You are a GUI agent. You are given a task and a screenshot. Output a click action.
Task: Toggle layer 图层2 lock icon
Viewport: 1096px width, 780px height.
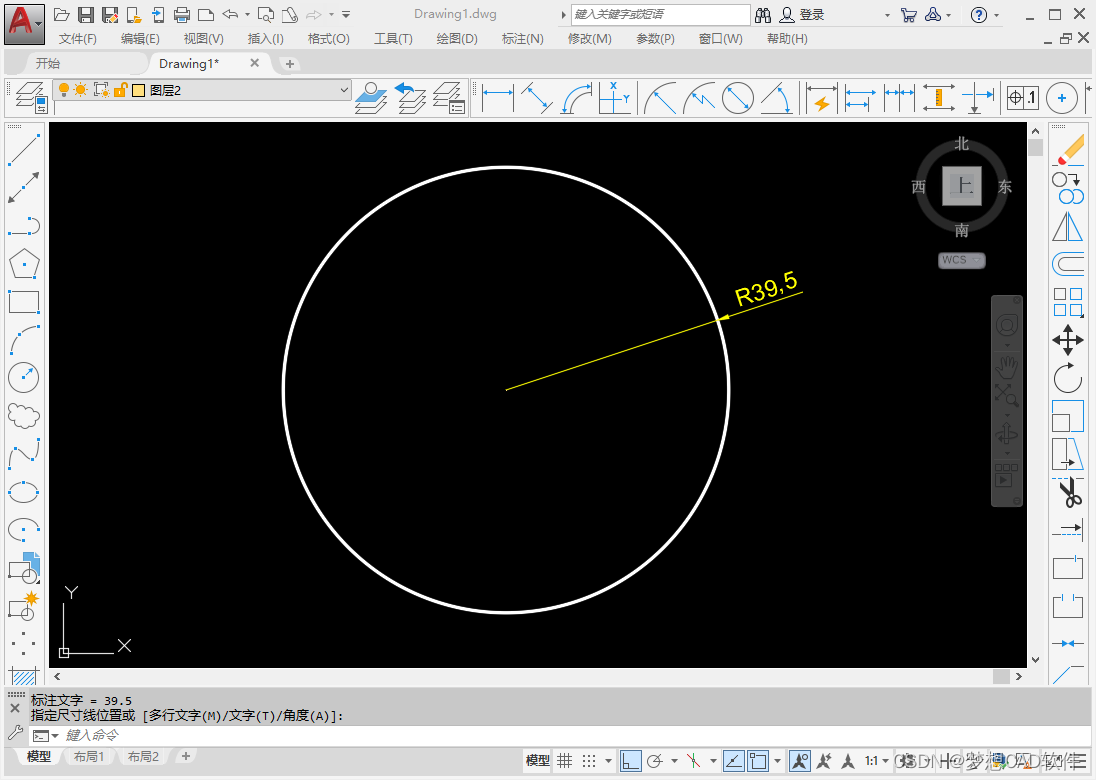click(121, 89)
